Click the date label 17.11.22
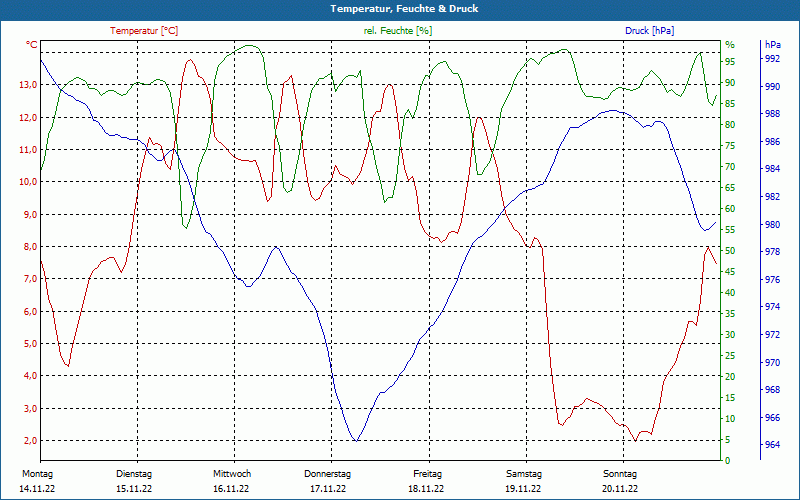The width and height of the screenshot is (800, 500). coord(328,489)
